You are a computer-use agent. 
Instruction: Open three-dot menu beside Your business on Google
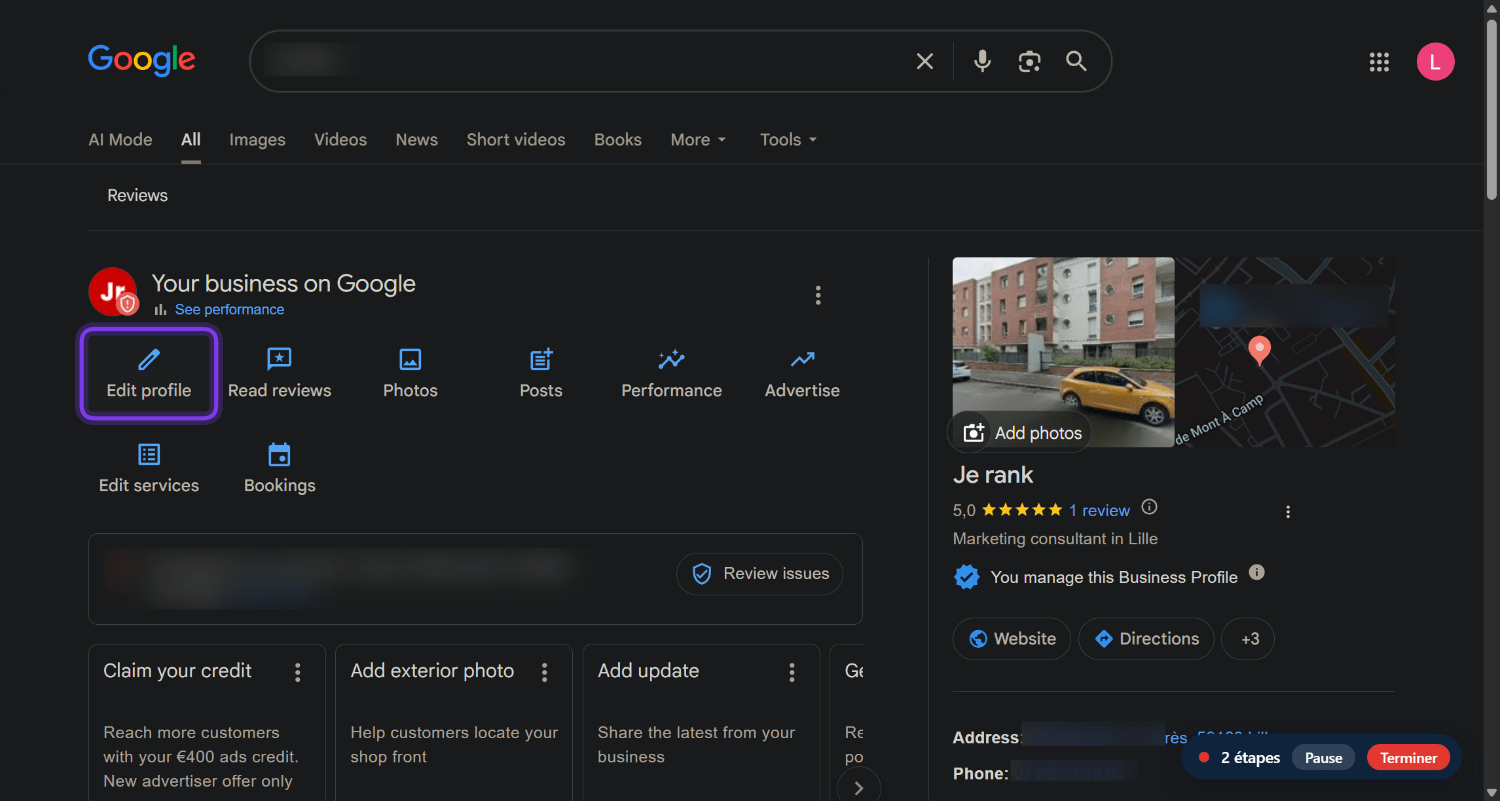(818, 295)
